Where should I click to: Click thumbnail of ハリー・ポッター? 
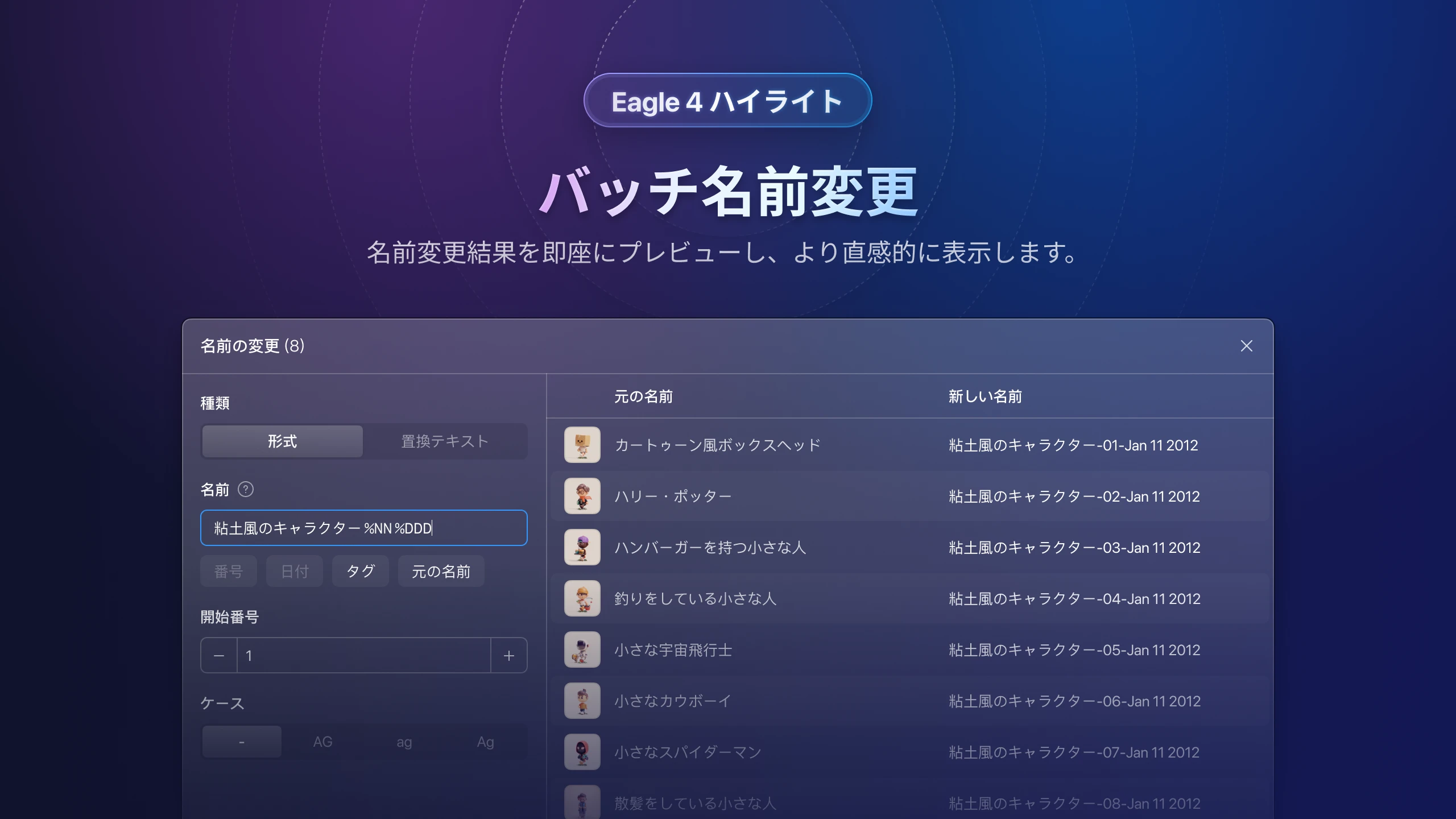coord(582,496)
